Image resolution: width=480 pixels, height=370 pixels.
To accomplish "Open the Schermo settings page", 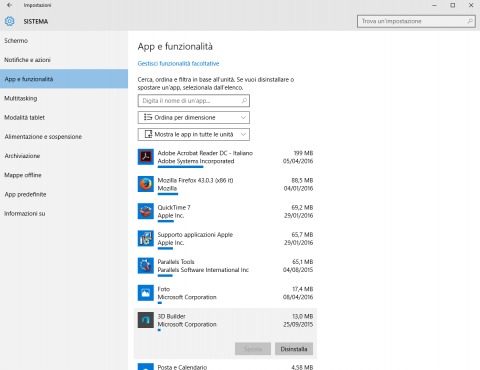I will click(64, 41).
